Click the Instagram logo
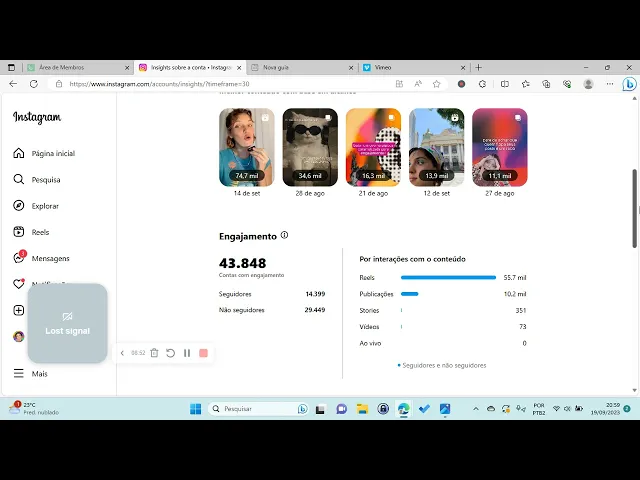 [x=37, y=118]
